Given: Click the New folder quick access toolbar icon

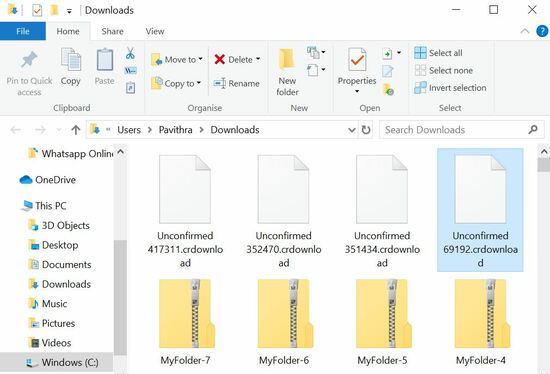Looking at the screenshot, I should 54,10.
